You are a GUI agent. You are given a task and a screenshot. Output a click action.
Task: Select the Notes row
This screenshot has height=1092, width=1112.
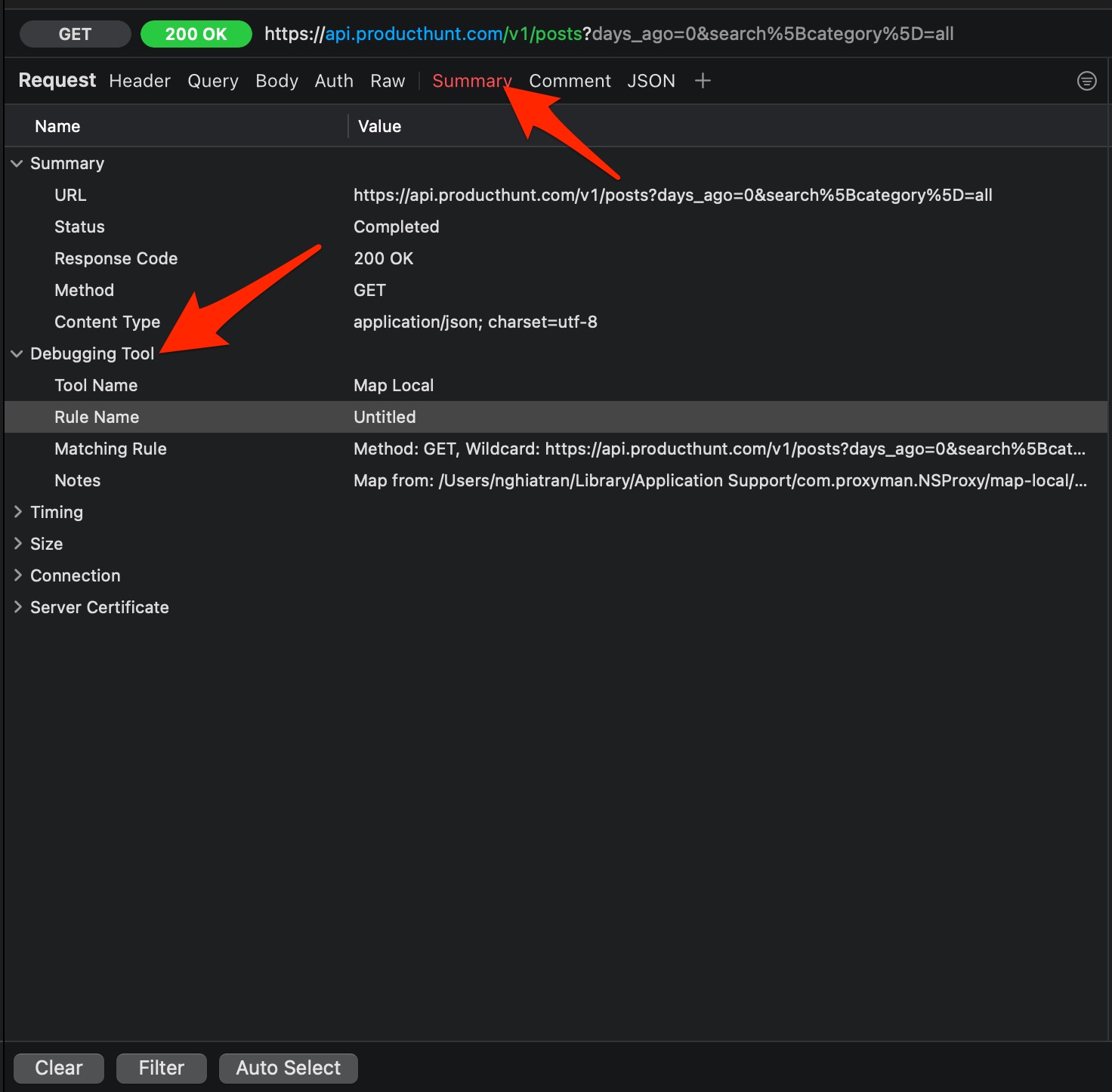556,480
